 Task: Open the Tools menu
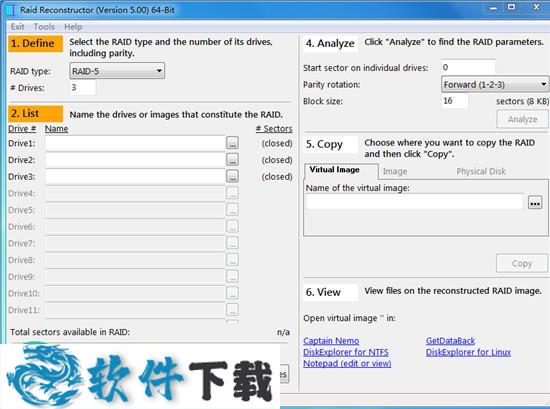44,27
